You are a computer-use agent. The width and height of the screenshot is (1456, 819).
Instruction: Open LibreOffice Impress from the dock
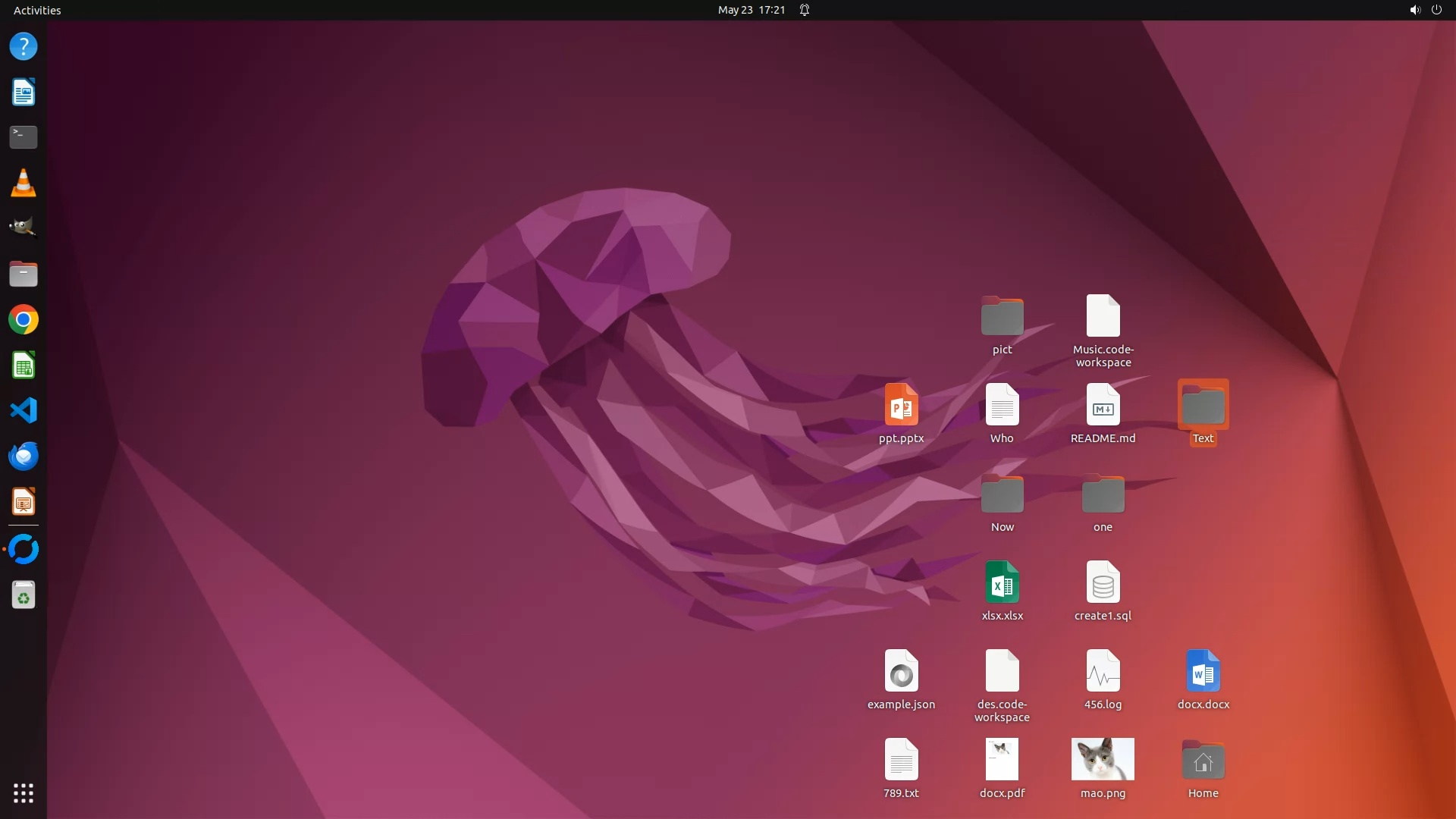pos(23,501)
